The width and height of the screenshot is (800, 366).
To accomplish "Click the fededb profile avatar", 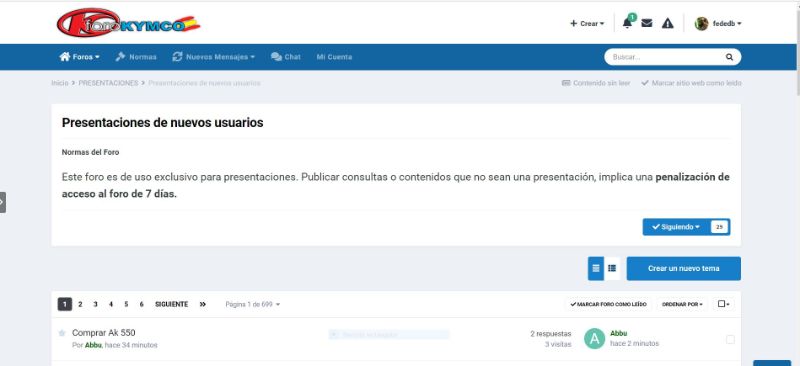I will pyautogui.click(x=702, y=23).
